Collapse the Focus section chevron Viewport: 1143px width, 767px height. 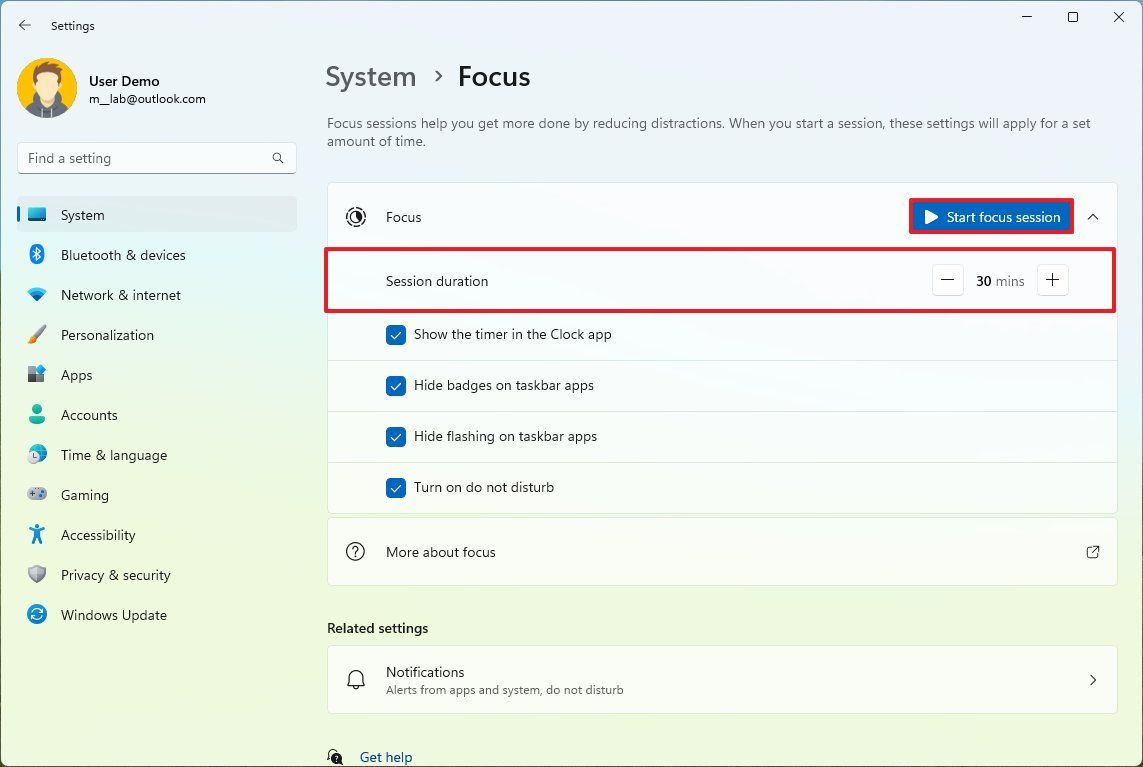pos(1093,216)
